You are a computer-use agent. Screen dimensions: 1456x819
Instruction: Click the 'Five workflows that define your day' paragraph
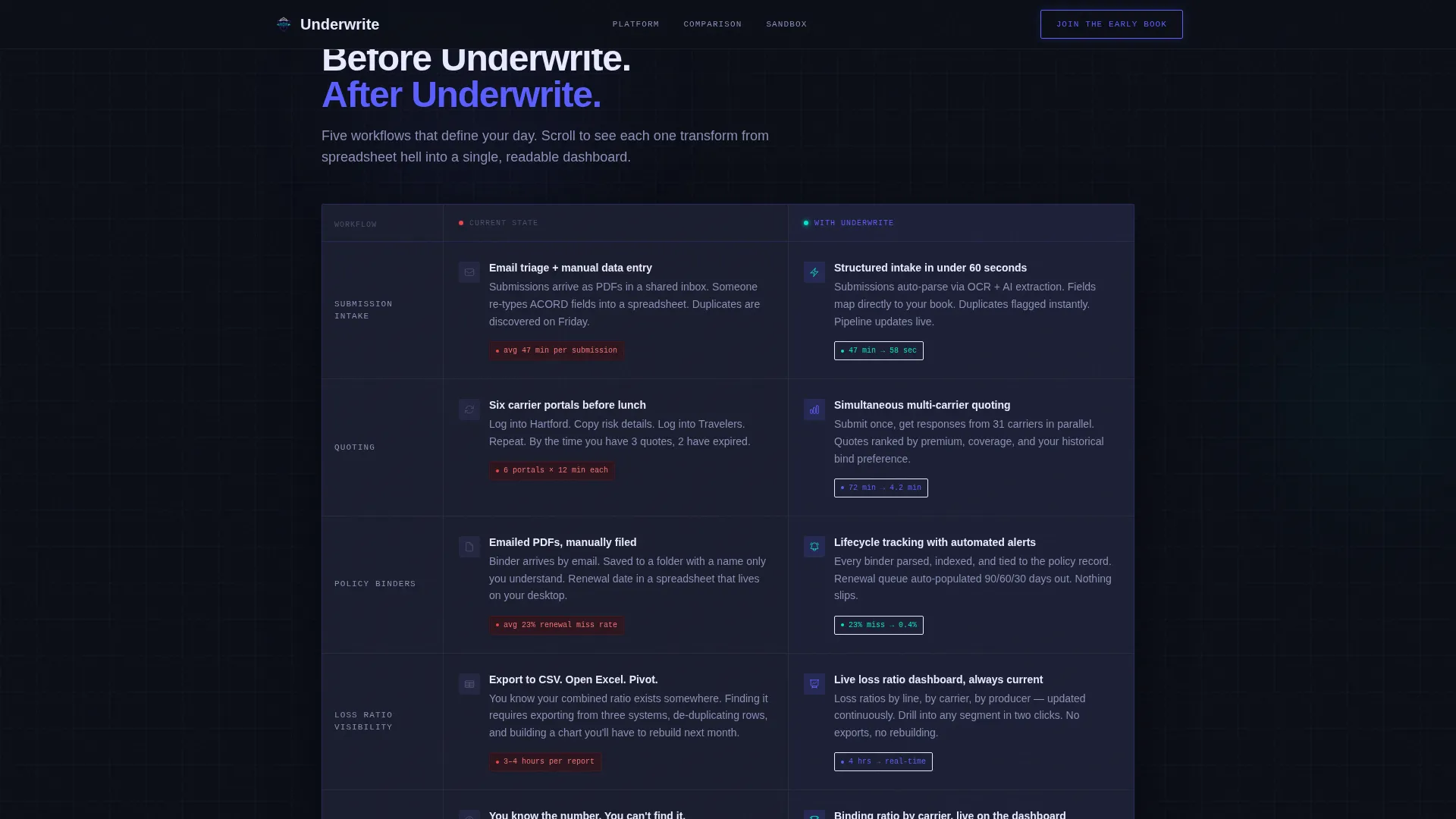tap(545, 146)
